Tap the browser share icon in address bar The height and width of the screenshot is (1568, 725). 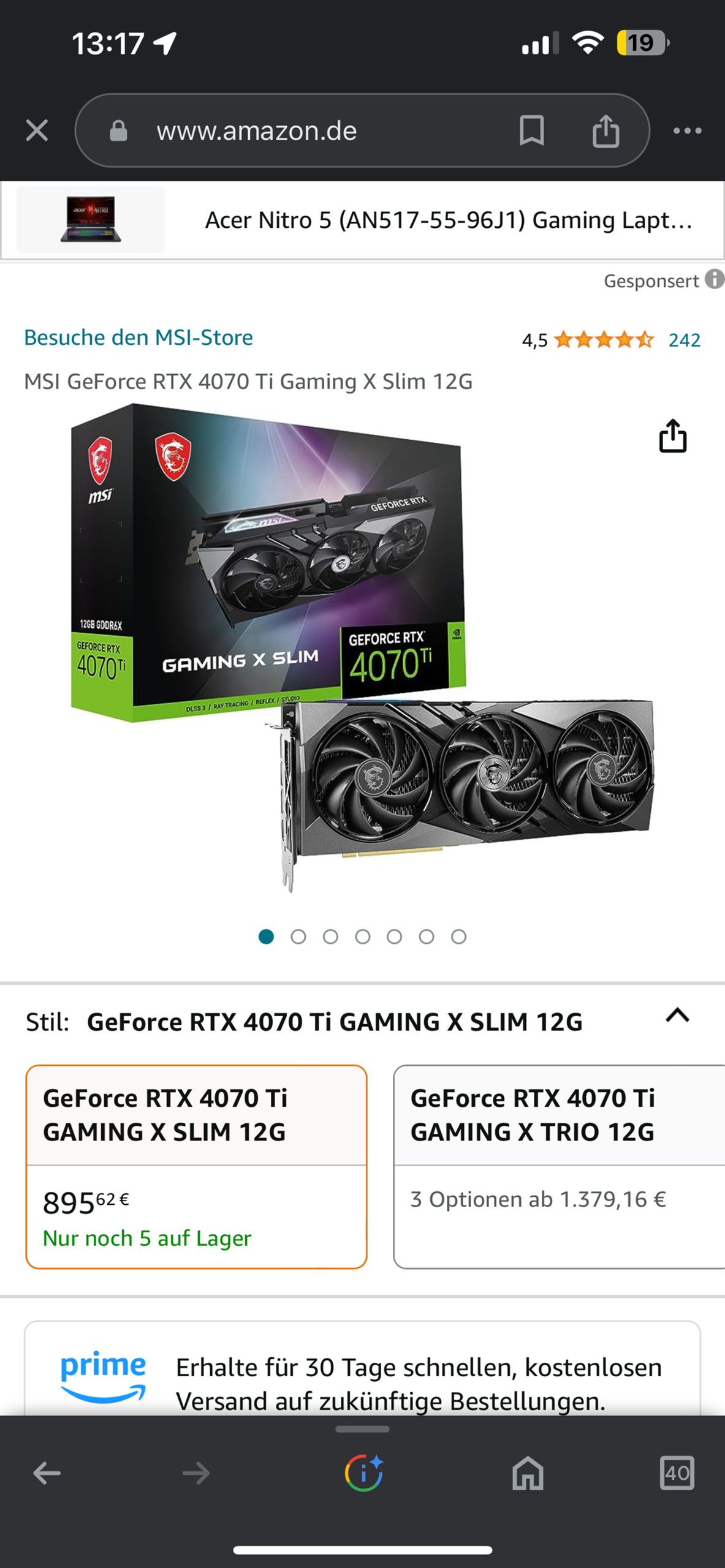[605, 130]
